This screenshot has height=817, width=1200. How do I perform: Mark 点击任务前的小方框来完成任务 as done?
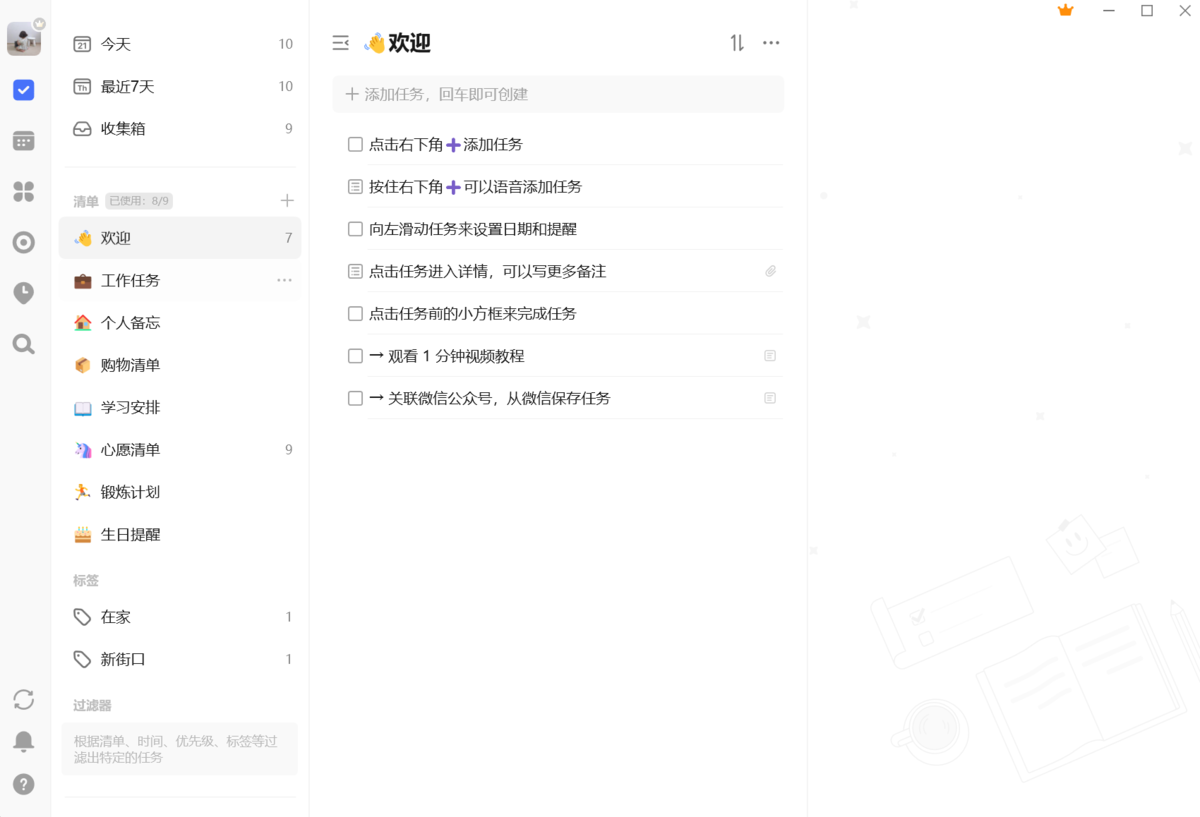click(355, 313)
